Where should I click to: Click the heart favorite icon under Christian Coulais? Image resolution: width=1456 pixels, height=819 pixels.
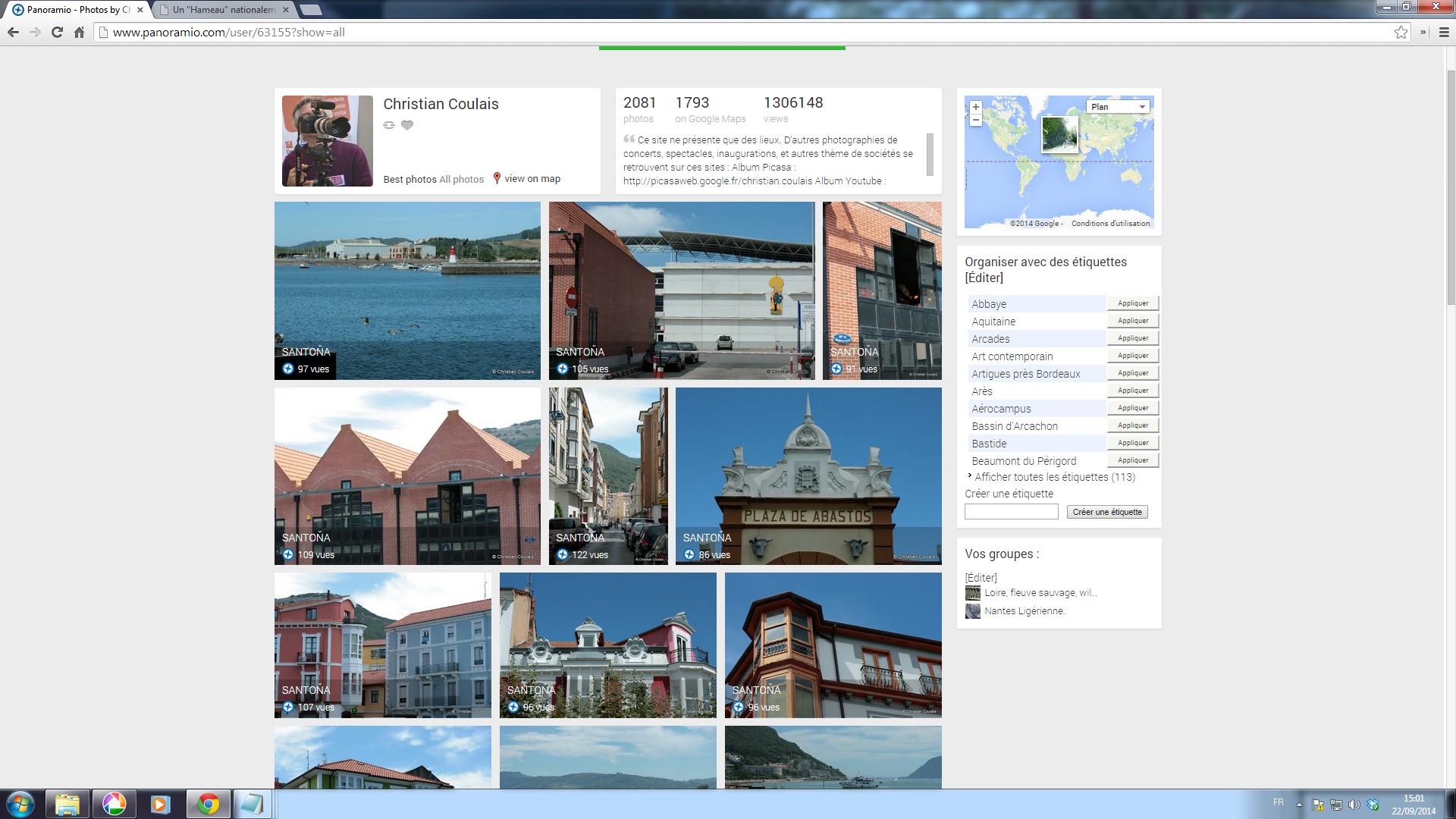[x=407, y=125]
